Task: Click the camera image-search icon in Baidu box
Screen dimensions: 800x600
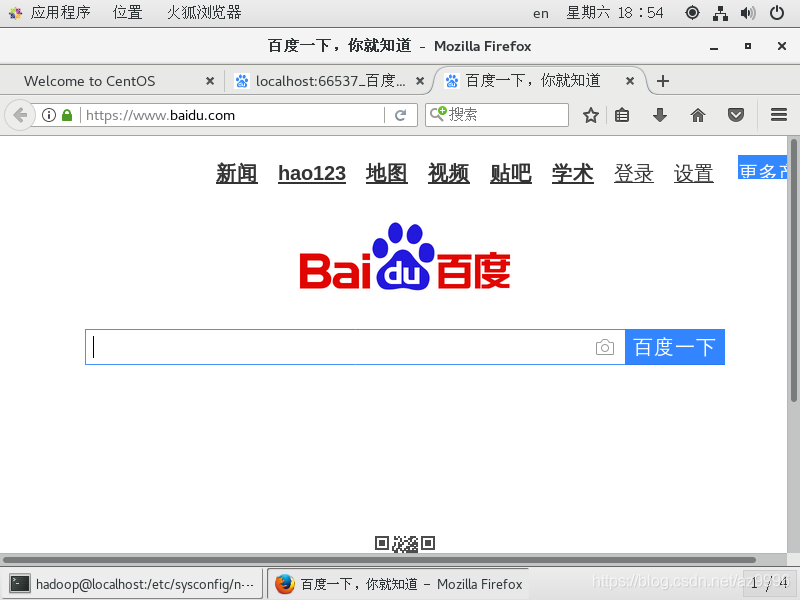Action: click(x=605, y=347)
